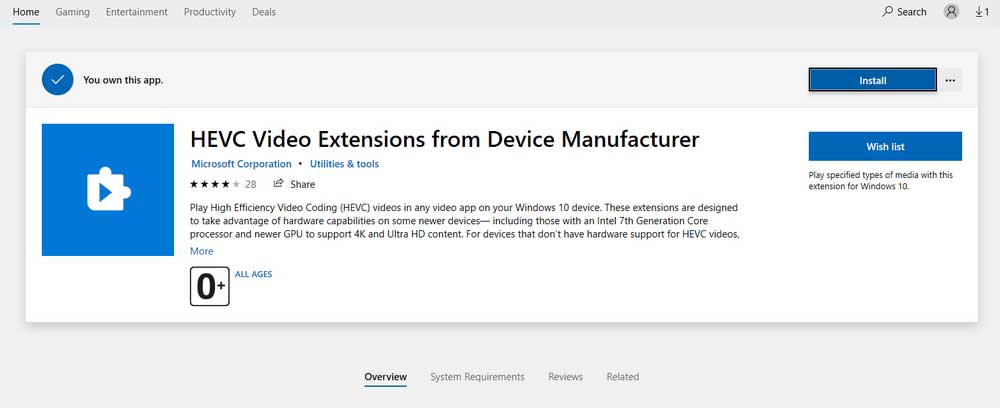Click the ALL AGES rating link
The image size is (1000, 408).
coord(254,274)
